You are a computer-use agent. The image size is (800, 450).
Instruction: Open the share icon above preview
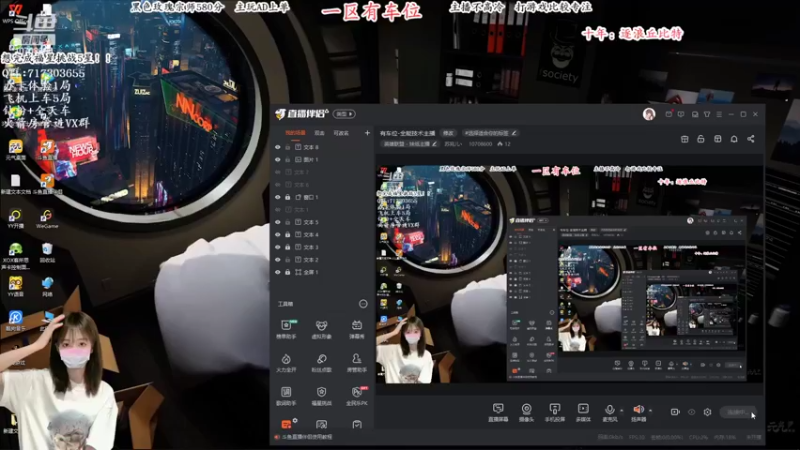pos(751,139)
